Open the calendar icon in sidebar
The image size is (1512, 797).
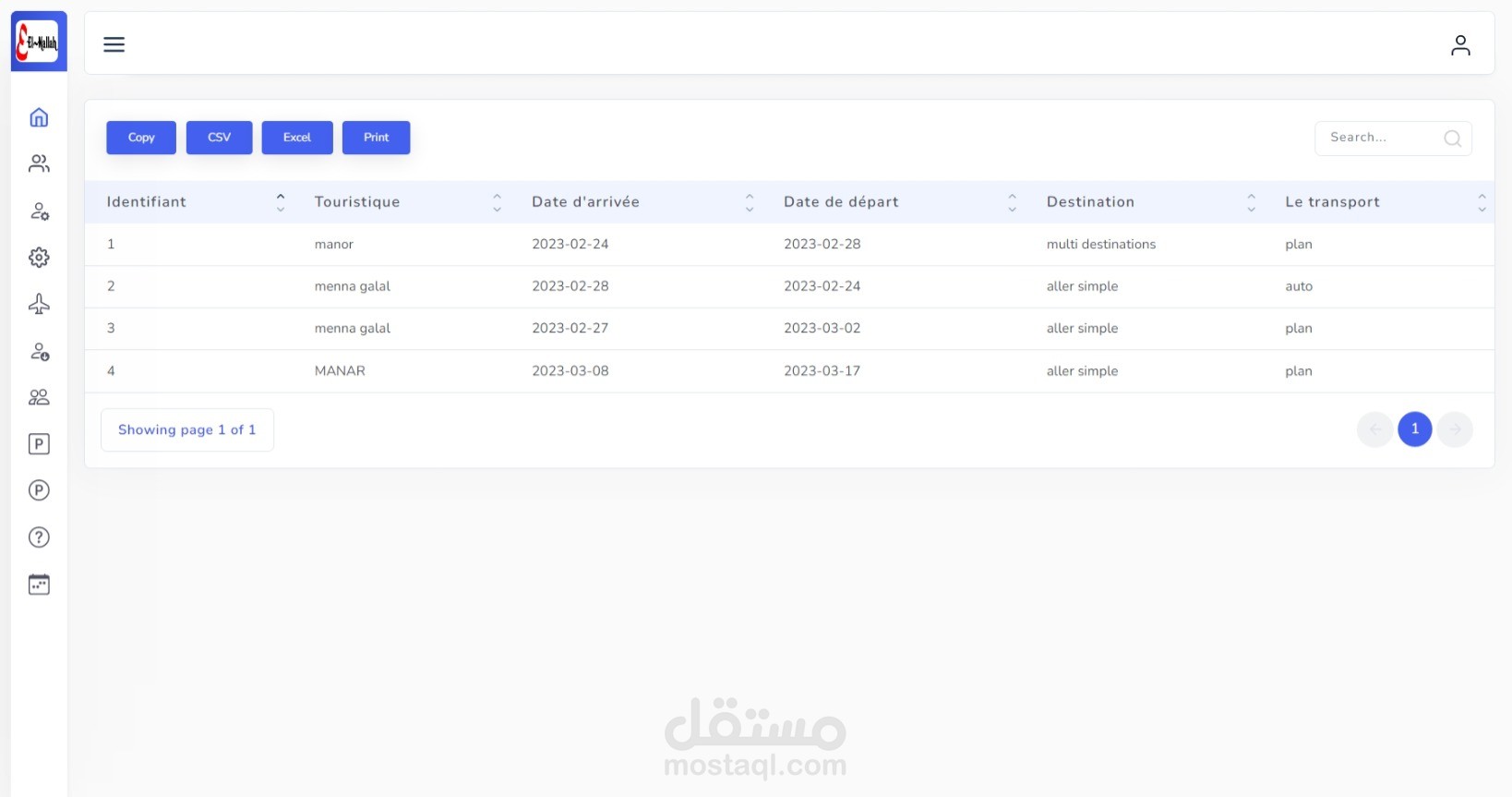coord(39,585)
